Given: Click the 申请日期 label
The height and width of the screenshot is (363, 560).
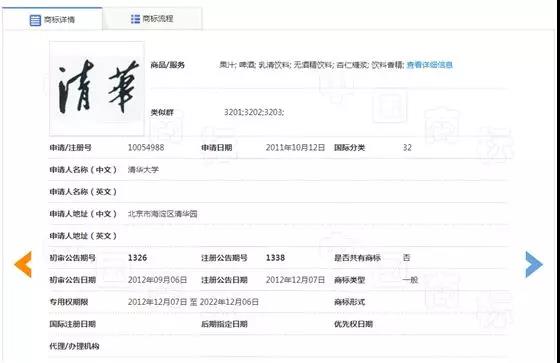Looking at the screenshot, I should point(216,148).
